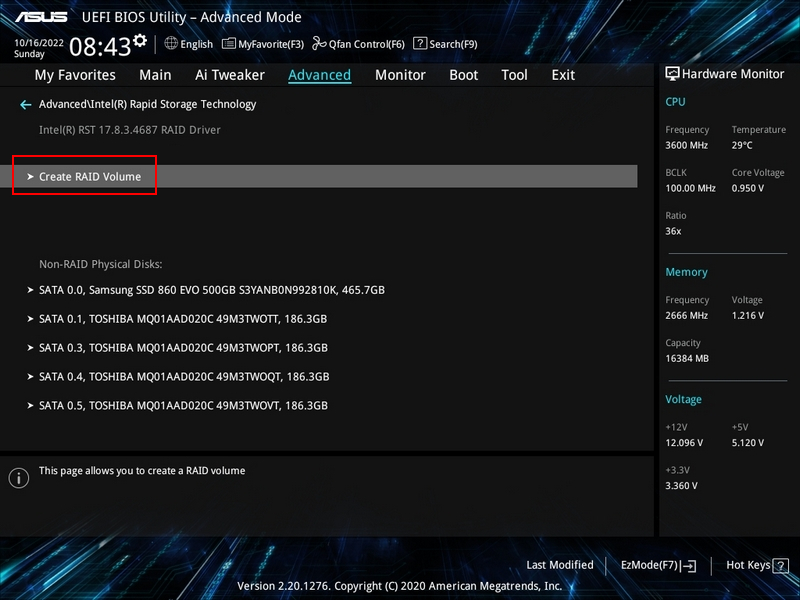The image size is (800, 600).
Task: Select the Advanced tab
Action: pos(319,75)
